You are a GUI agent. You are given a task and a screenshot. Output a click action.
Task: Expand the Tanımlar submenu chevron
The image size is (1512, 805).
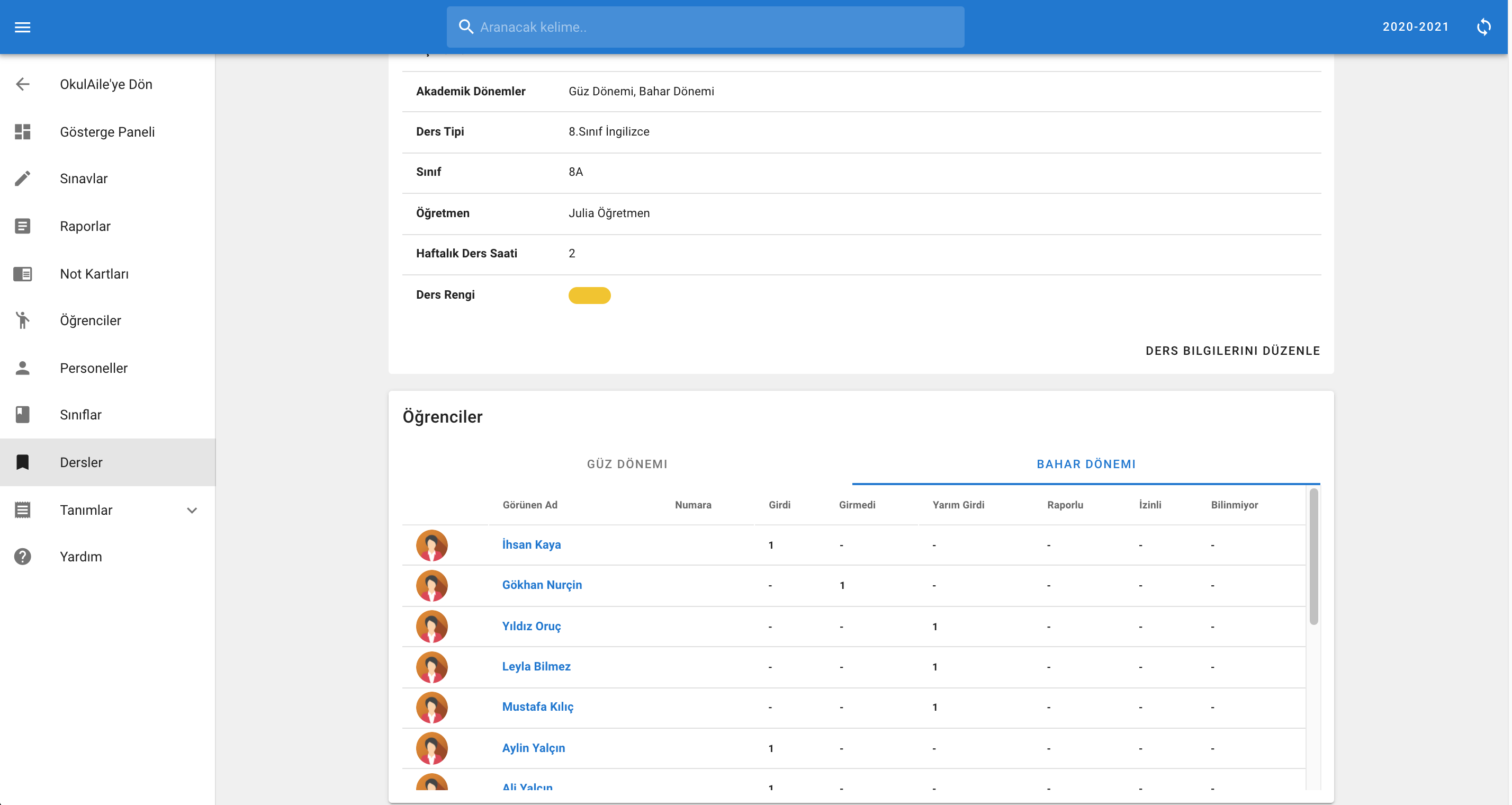[x=192, y=510]
